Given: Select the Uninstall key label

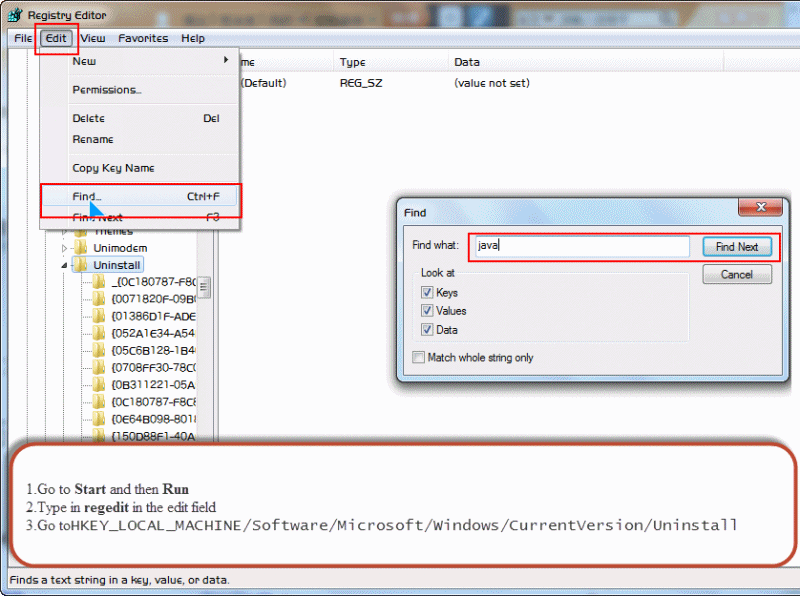Looking at the screenshot, I should click(x=117, y=265).
